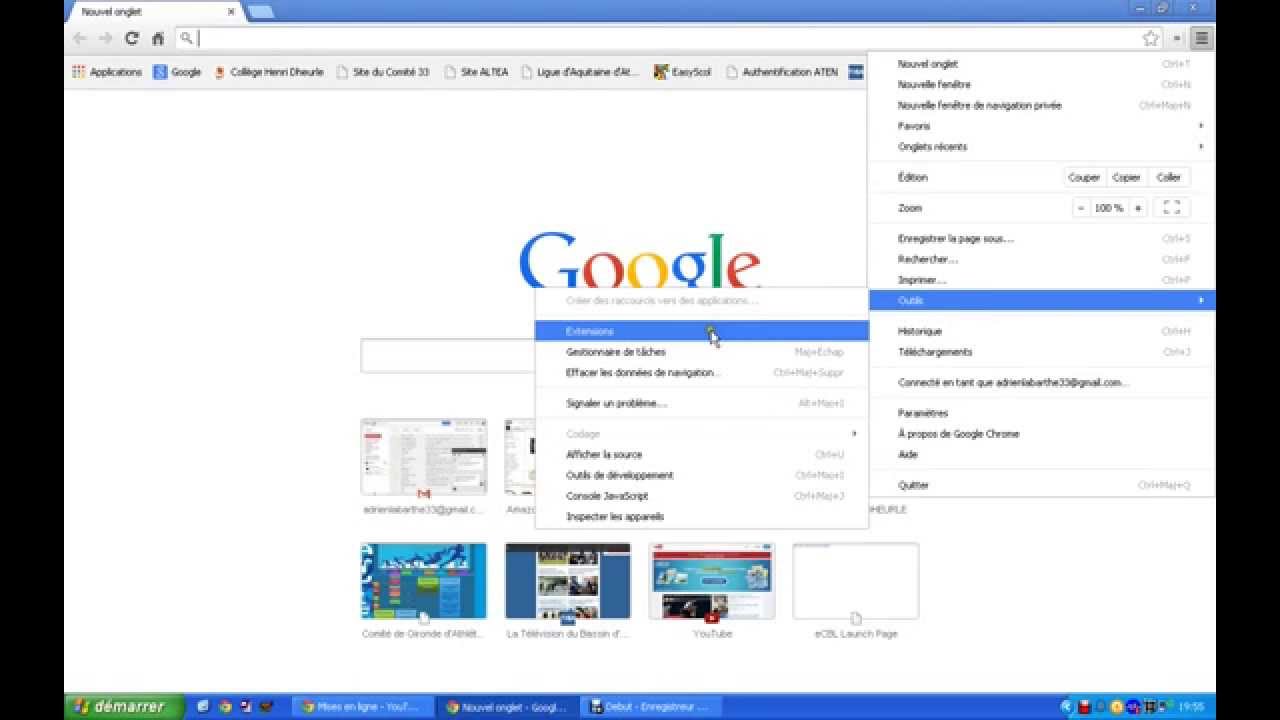Select Signaler un problème

point(702,403)
